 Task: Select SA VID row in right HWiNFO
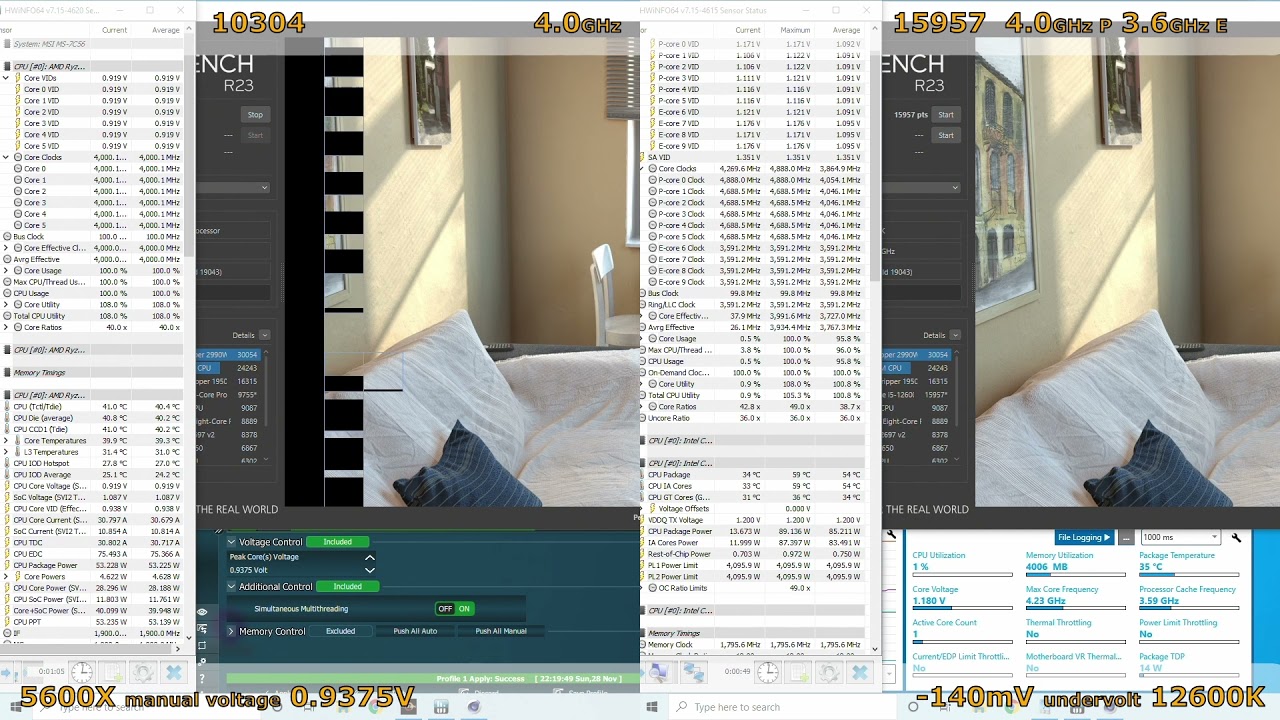click(752, 157)
